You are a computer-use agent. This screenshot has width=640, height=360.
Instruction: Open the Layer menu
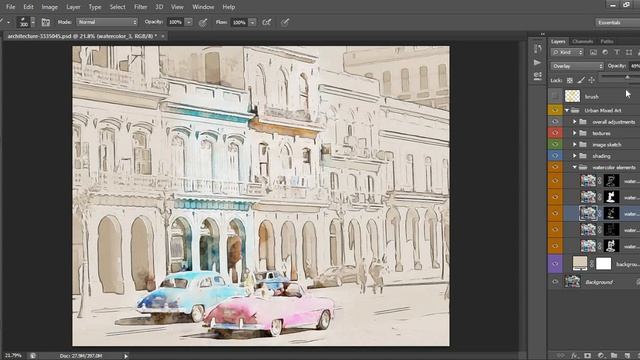(x=73, y=7)
